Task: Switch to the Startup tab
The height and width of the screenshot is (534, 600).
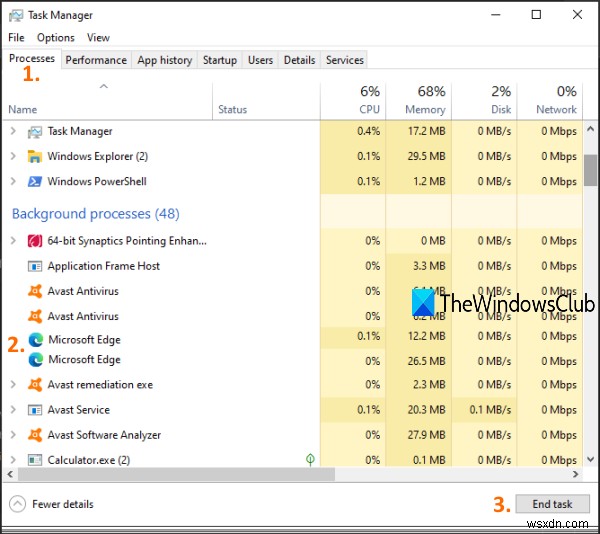Action: (x=220, y=60)
